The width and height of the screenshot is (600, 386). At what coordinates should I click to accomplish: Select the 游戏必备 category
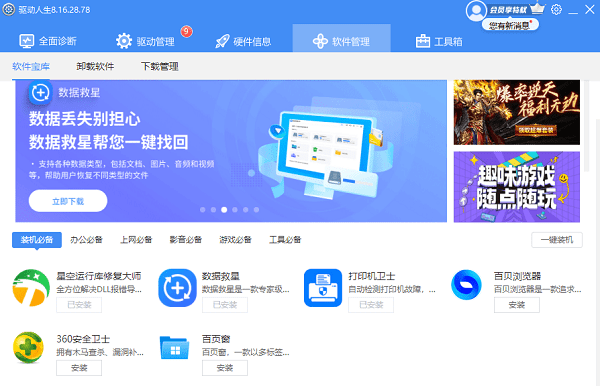(x=235, y=240)
